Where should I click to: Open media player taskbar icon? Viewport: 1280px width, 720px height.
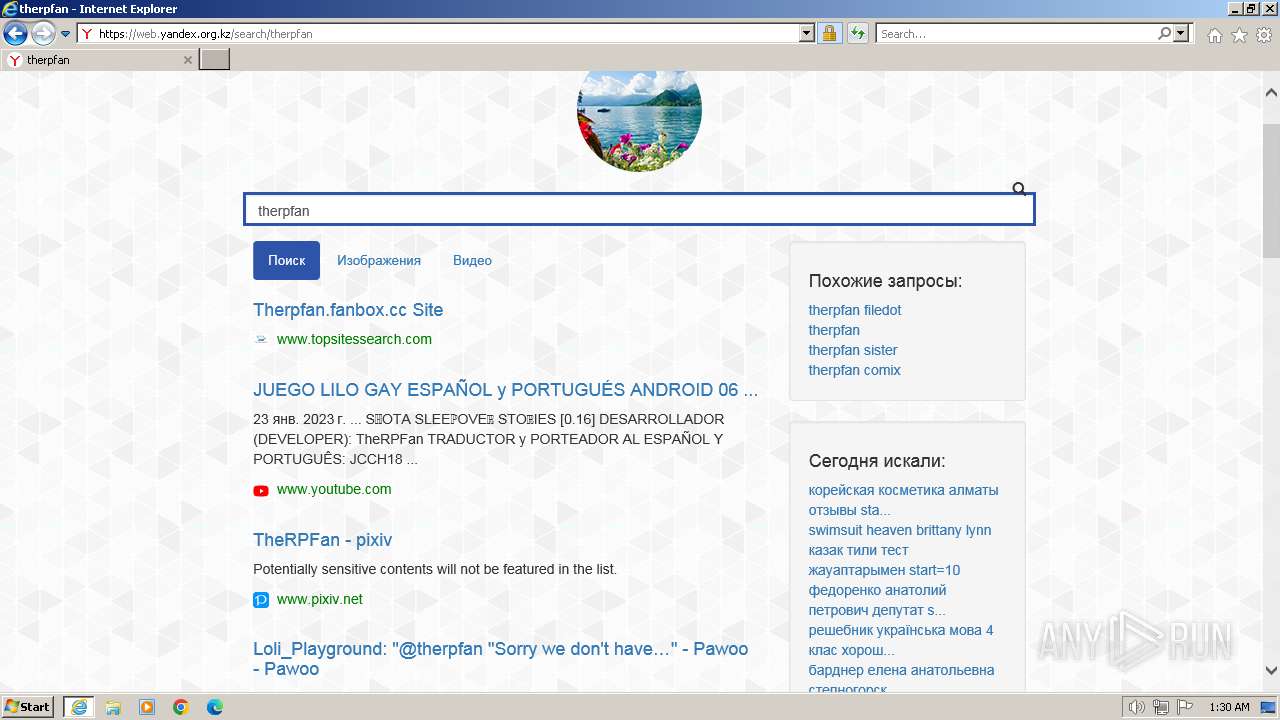[x=147, y=707]
